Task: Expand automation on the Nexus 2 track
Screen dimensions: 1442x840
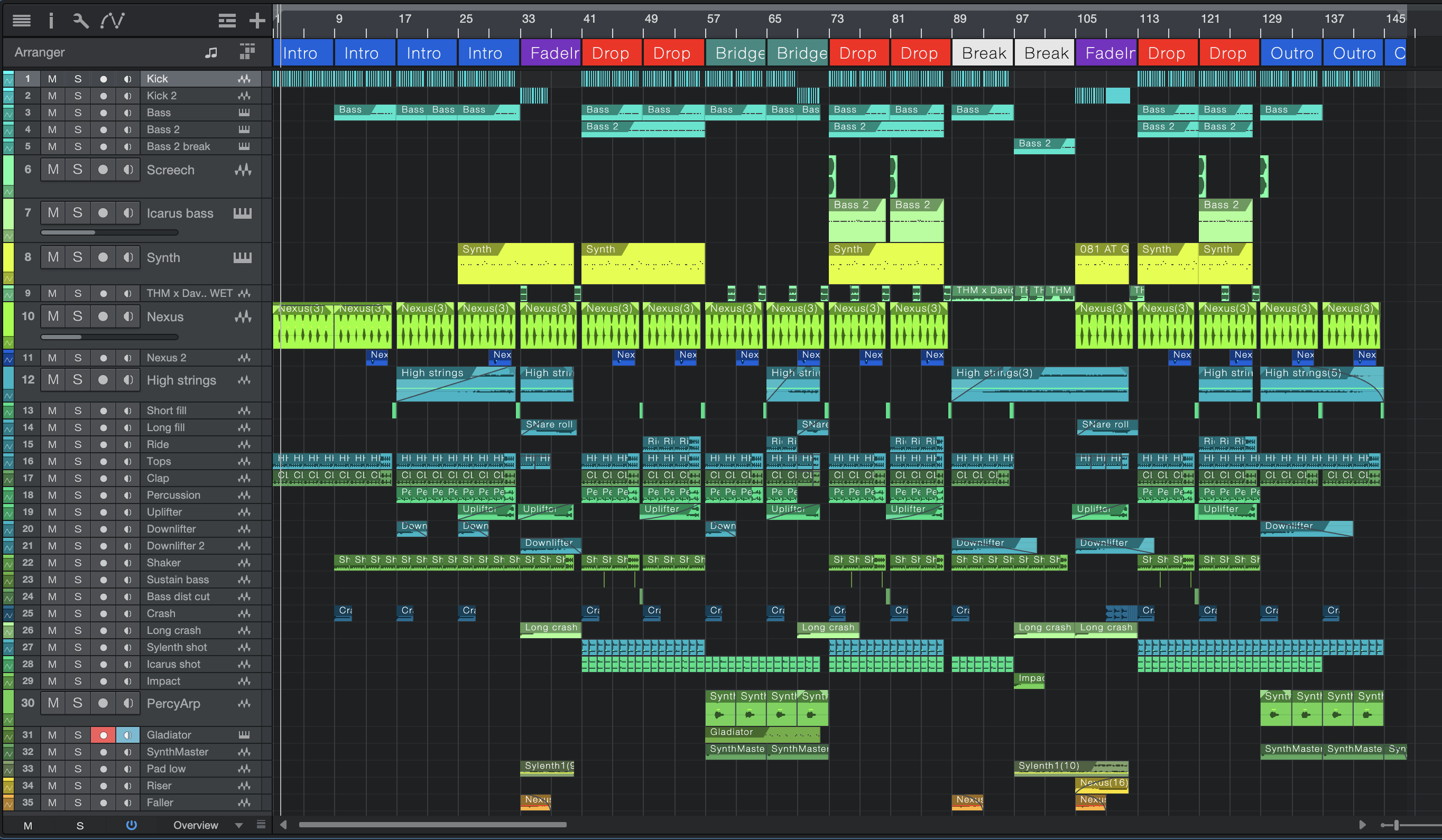Action: click(x=8, y=360)
